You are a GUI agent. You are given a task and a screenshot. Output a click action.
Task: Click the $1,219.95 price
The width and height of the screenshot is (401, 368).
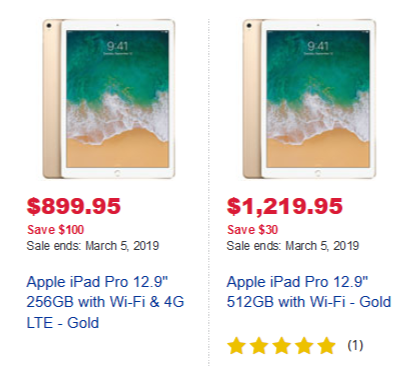point(285,206)
